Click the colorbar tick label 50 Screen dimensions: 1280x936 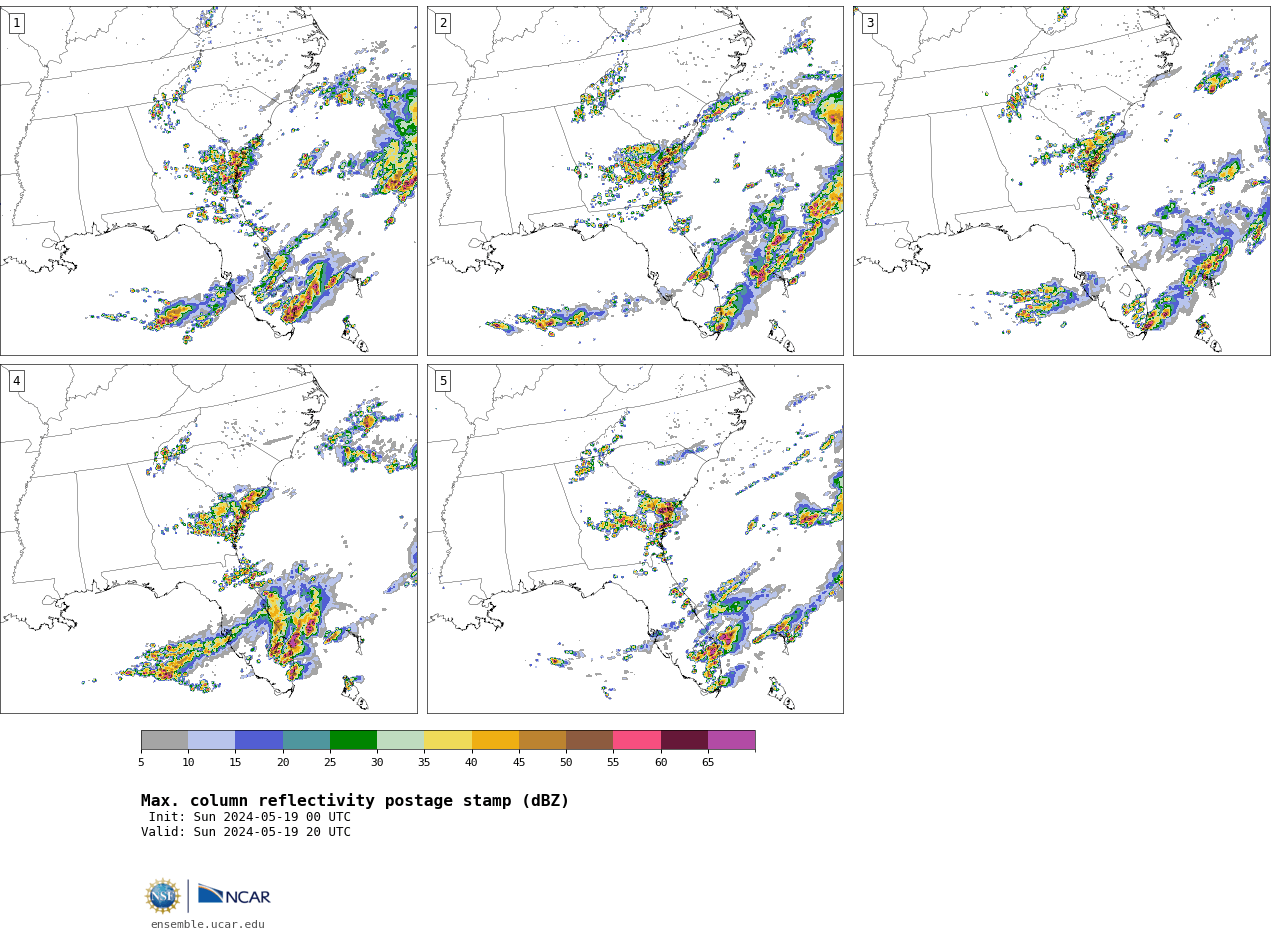coord(566,763)
